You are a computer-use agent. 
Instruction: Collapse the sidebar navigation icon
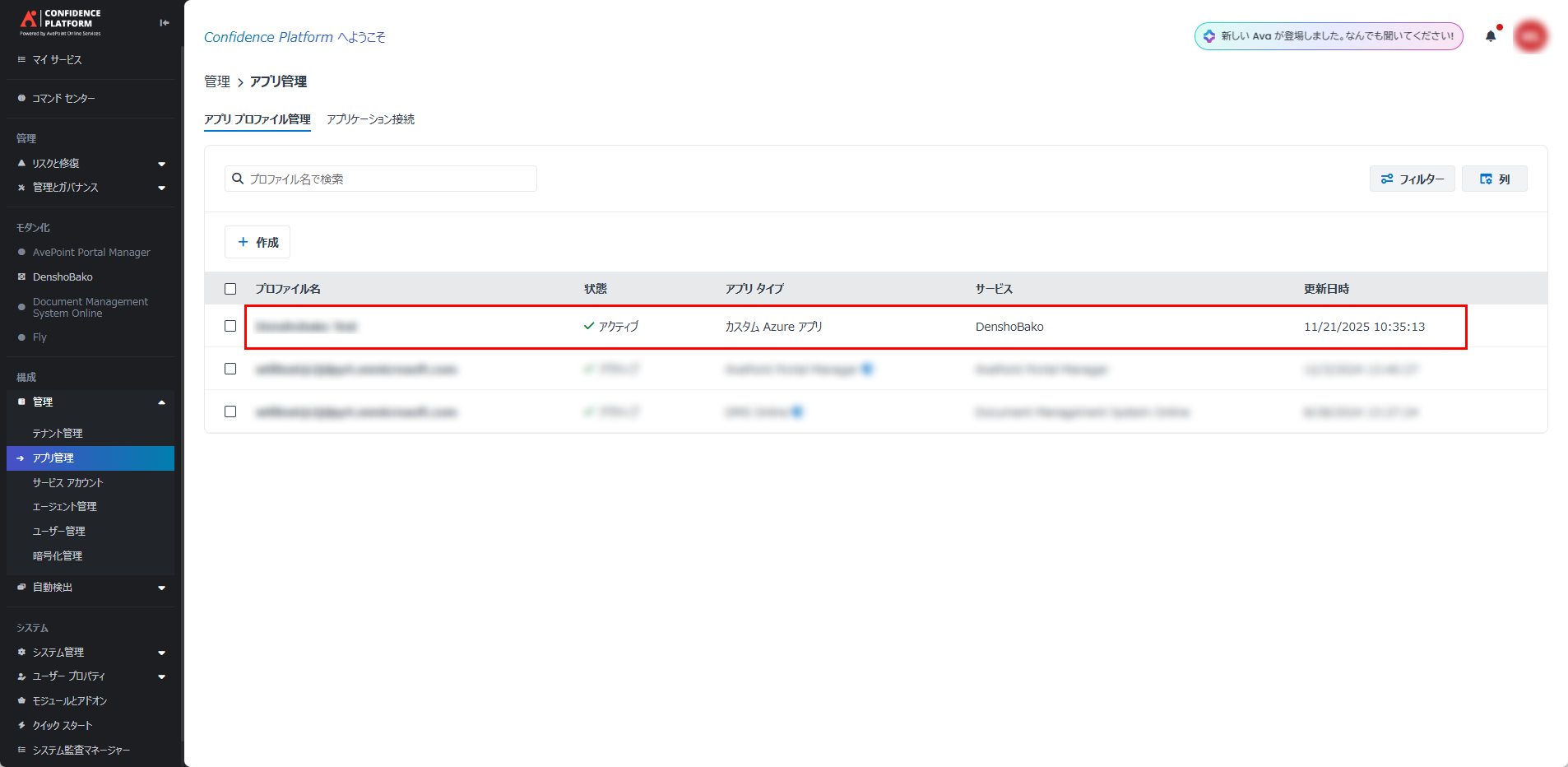165,23
